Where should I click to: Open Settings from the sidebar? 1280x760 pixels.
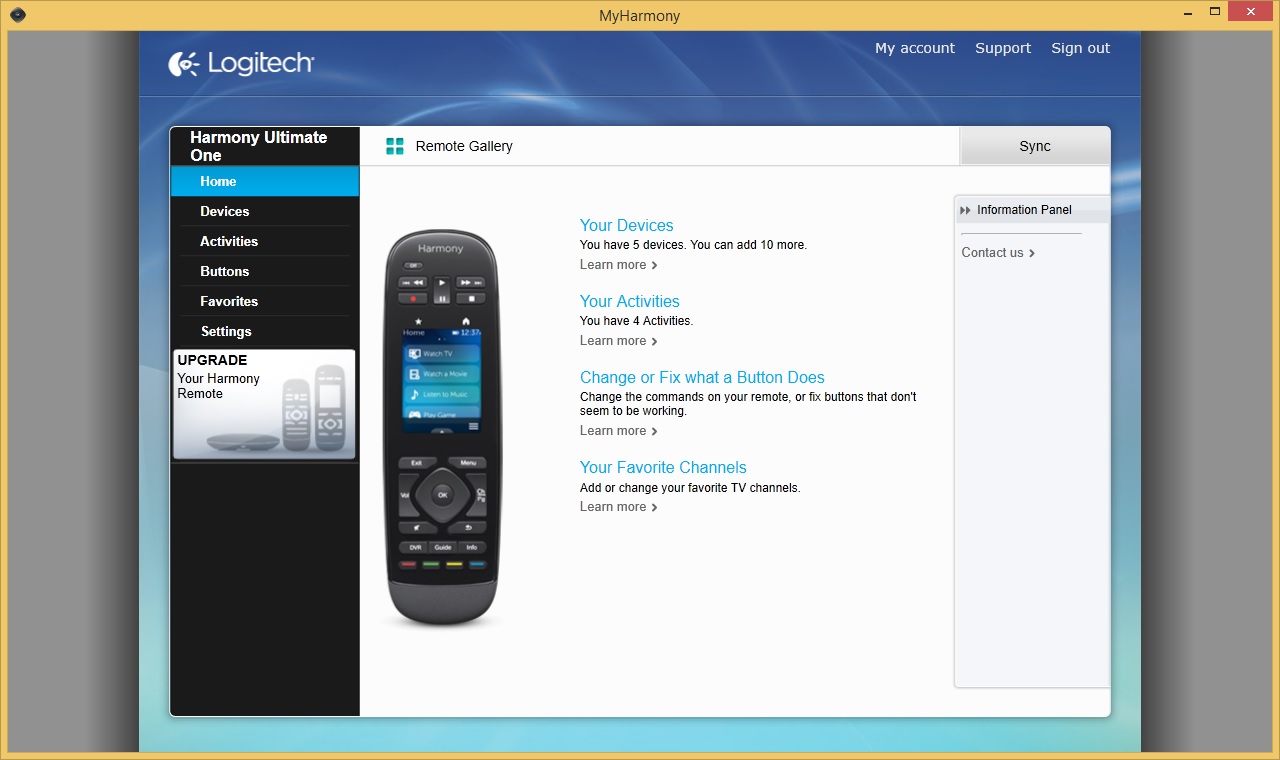click(265, 331)
